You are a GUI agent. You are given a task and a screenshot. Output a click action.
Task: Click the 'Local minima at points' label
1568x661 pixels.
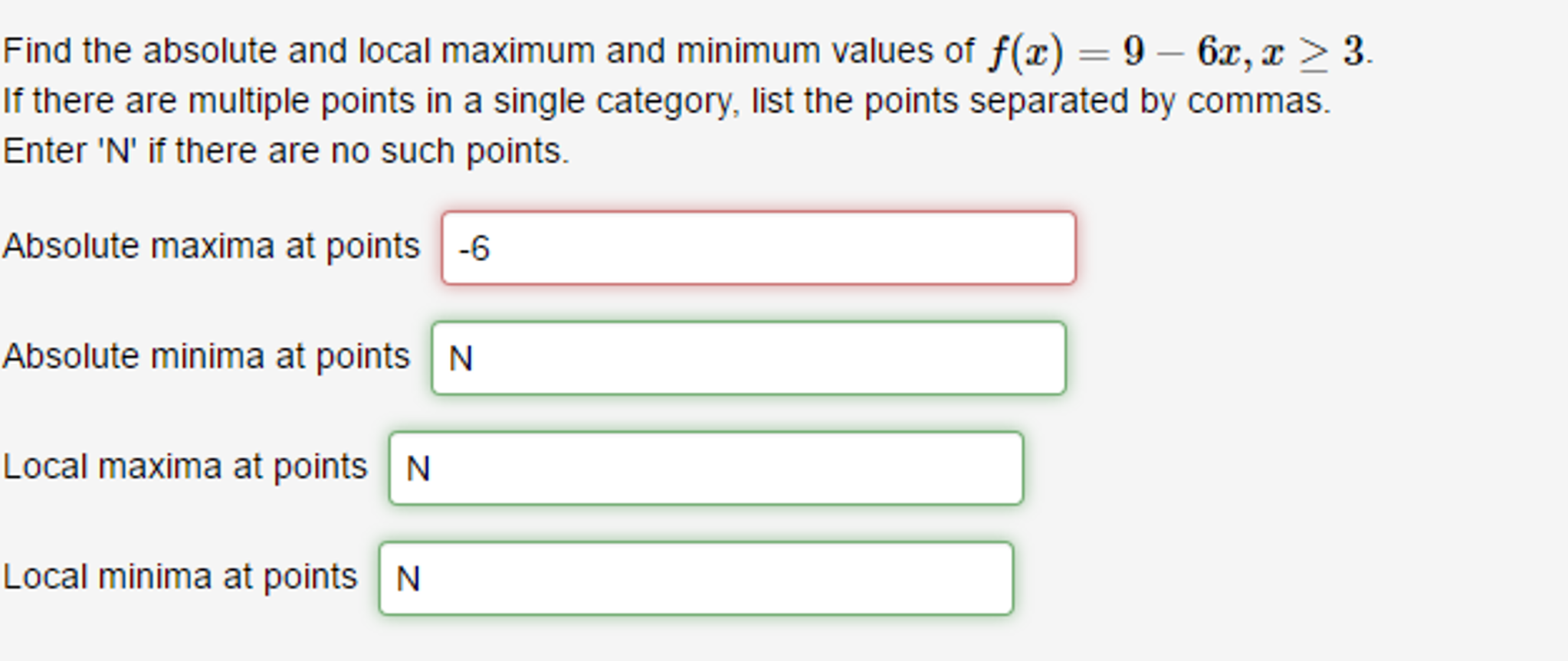179,578
